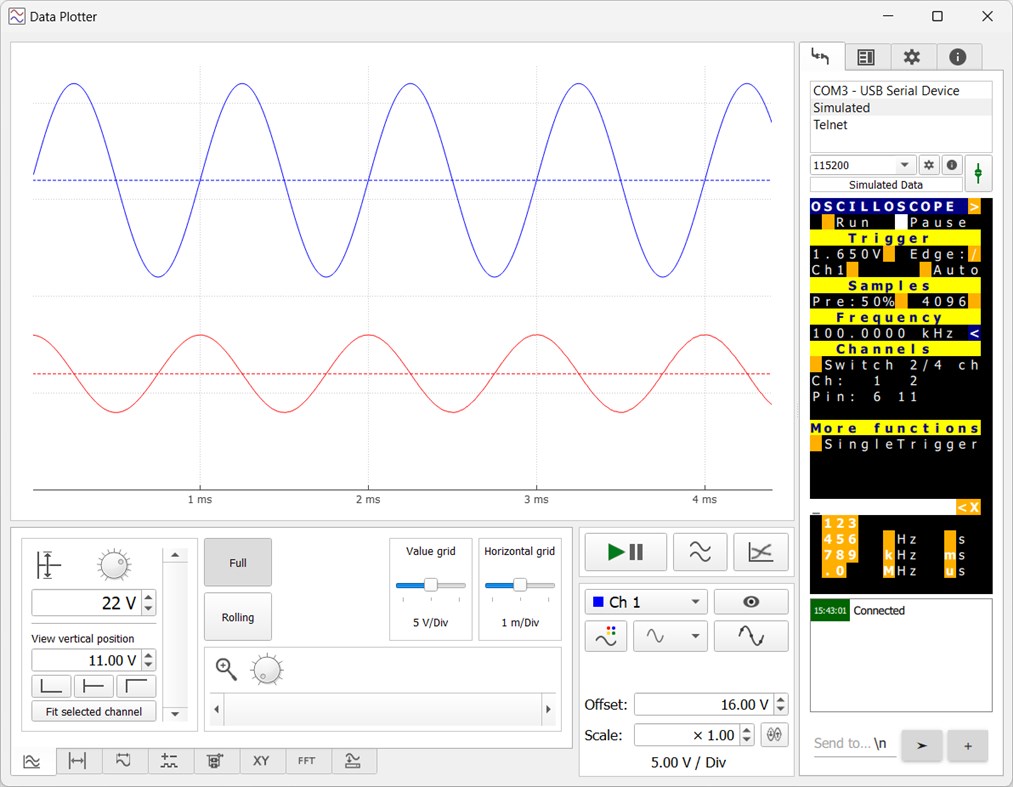The height and width of the screenshot is (787, 1013).
Task: Enable Rolling display mode
Action: pos(237,617)
